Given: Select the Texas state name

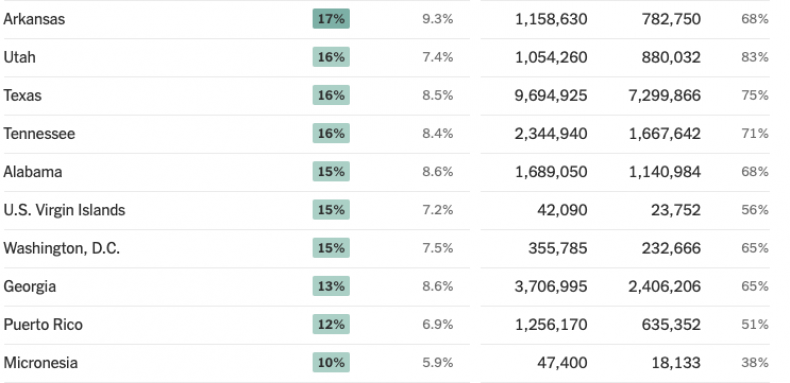Looking at the screenshot, I should (x=22, y=95).
